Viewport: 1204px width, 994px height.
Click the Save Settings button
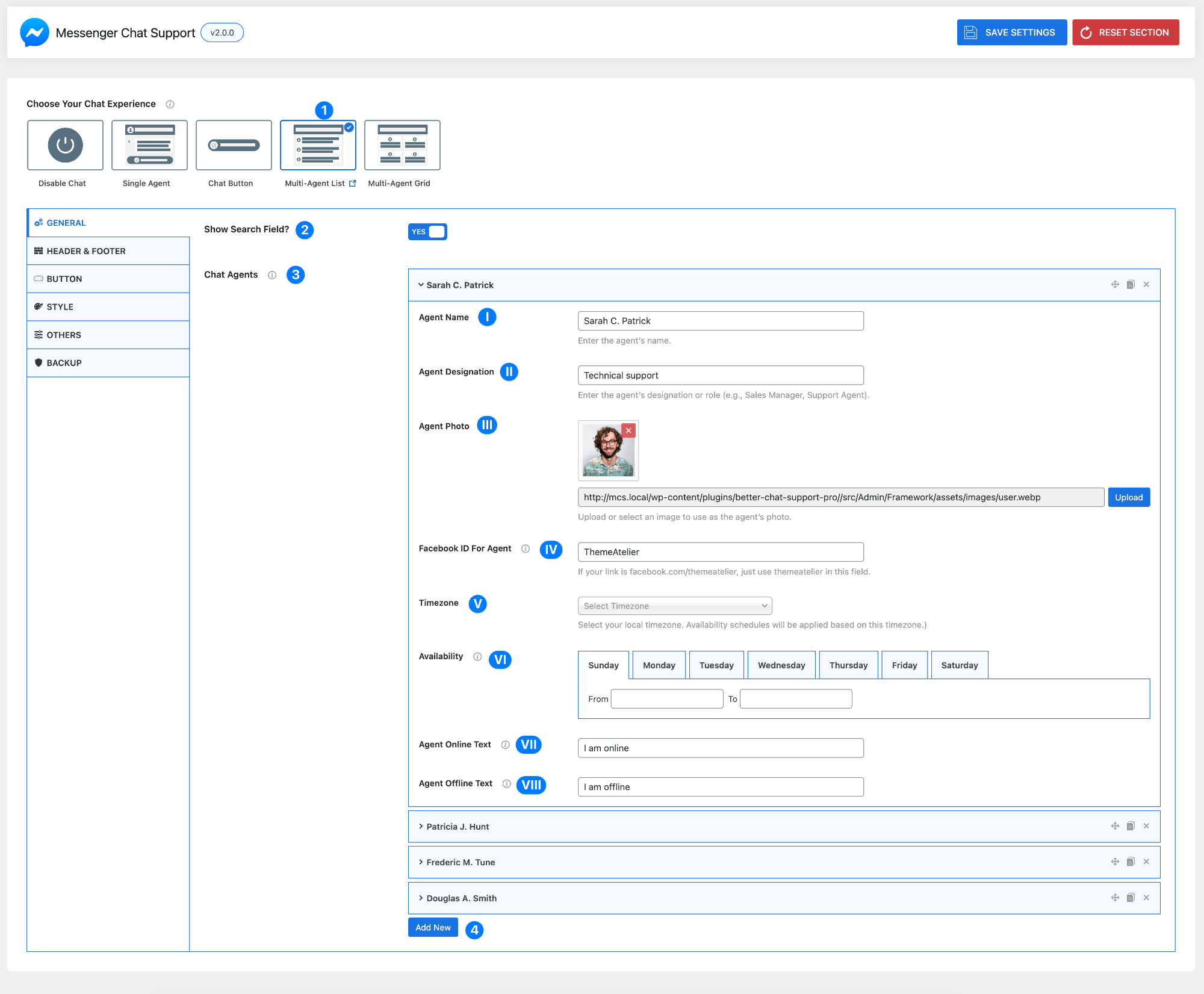1011,33
